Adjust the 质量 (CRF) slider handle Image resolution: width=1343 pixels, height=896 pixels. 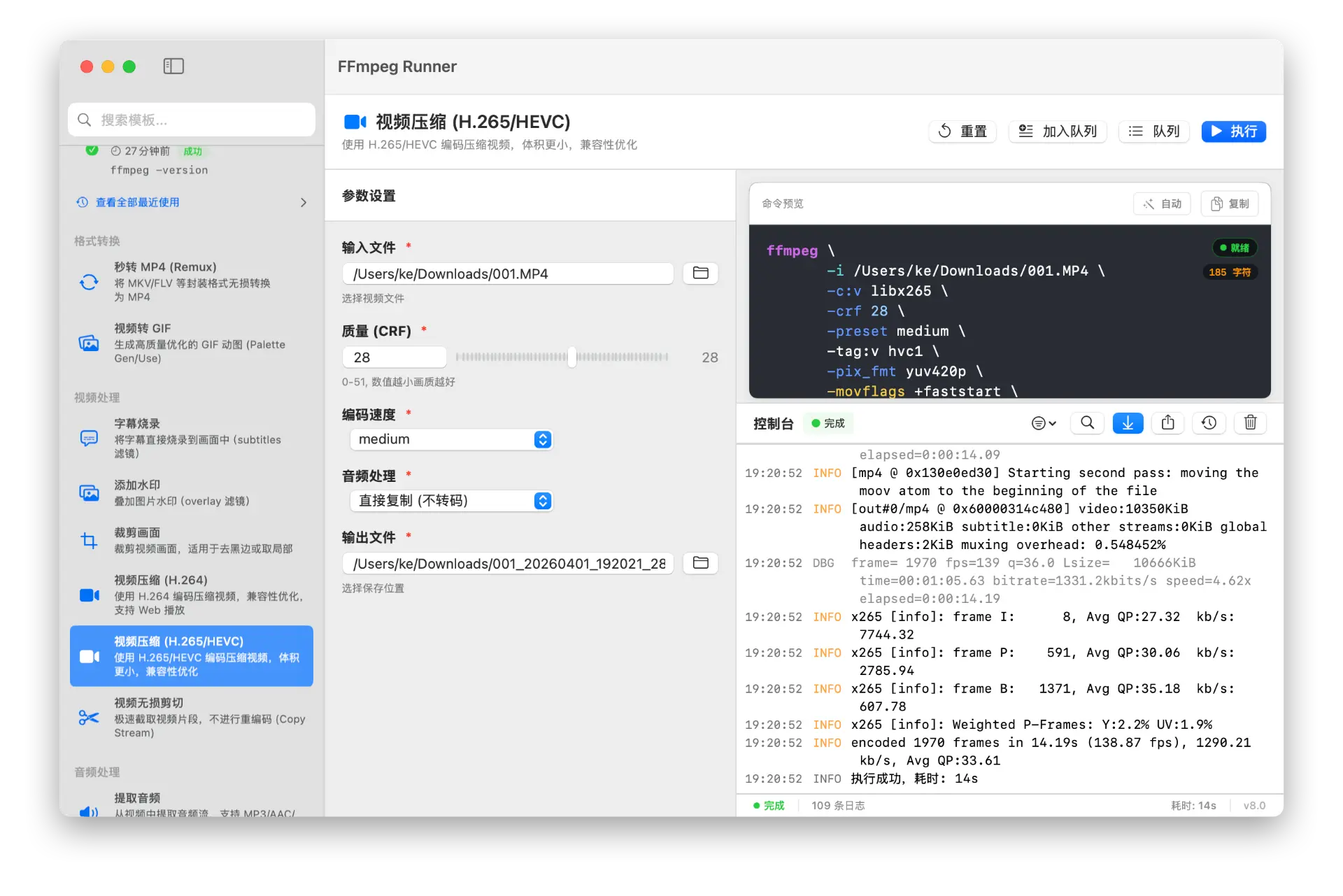tap(572, 357)
